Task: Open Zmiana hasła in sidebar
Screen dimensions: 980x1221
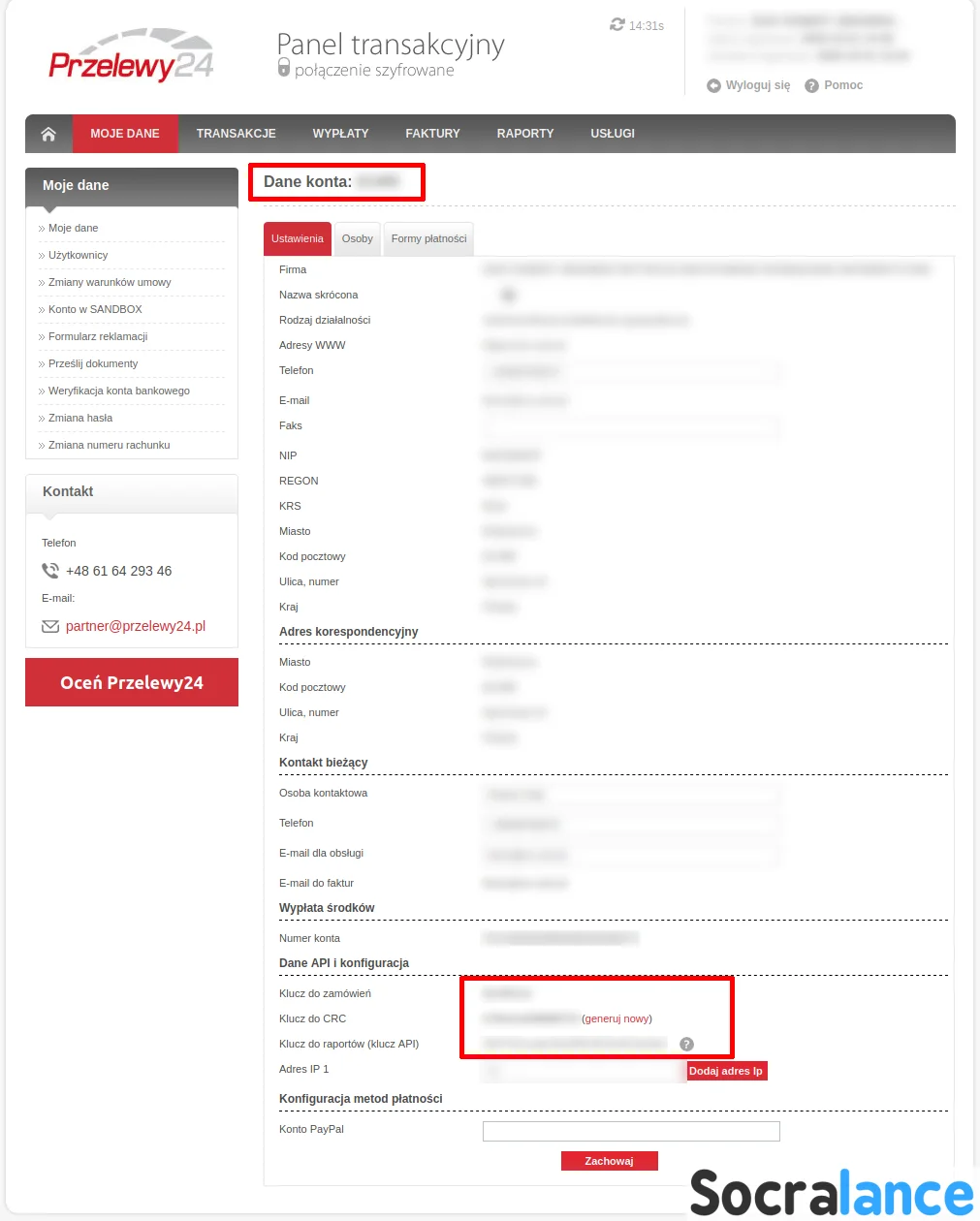Action: (x=80, y=418)
